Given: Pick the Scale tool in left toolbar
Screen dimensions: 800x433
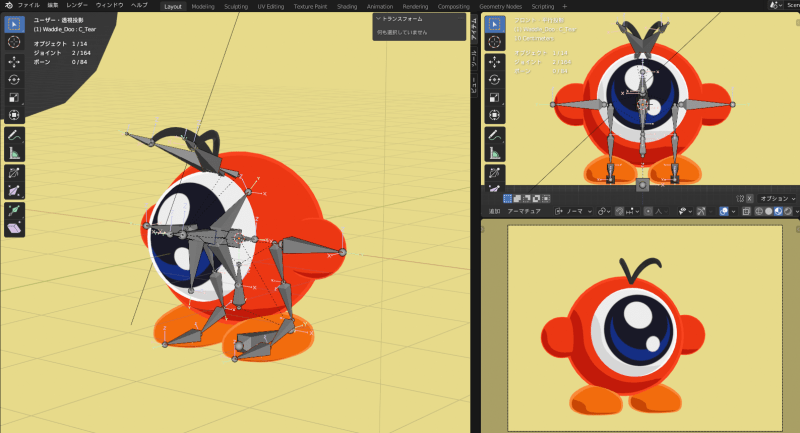Looking at the screenshot, I should point(15,98).
